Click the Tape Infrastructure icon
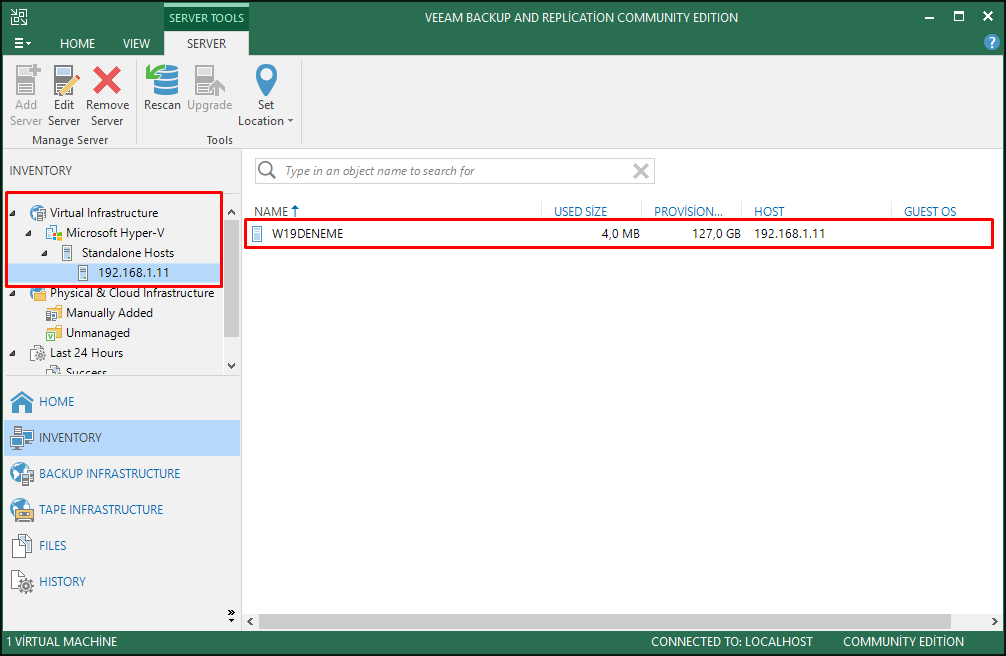The width and height of the screenshot is (1006, 656). pos(22,510)
